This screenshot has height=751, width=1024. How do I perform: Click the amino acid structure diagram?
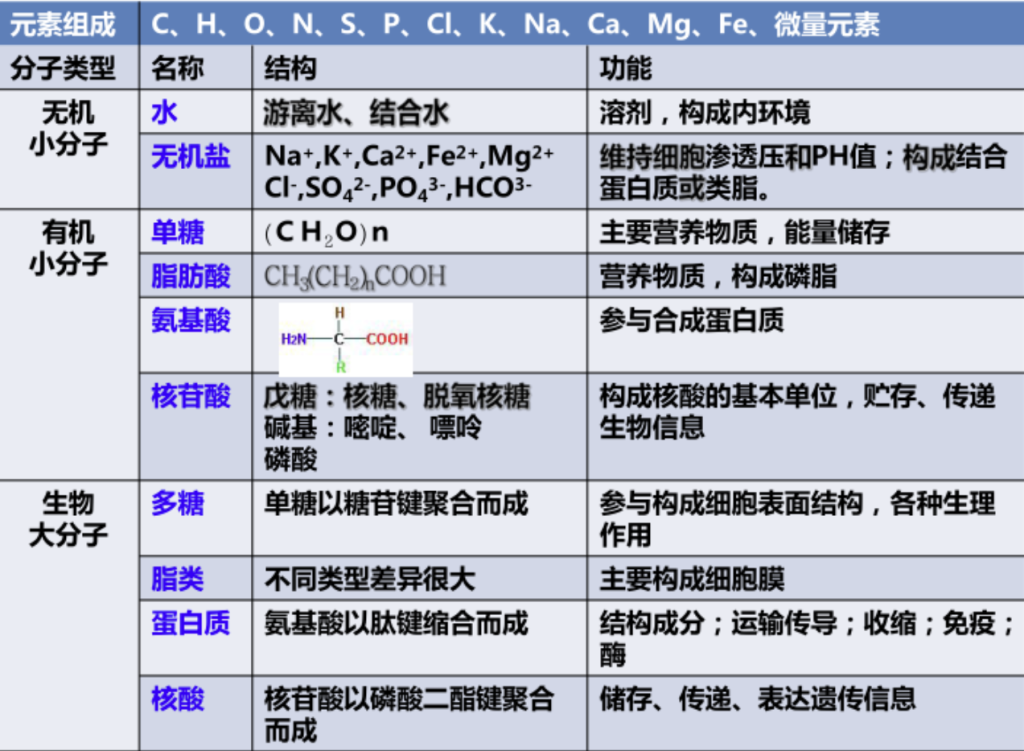(345, 339)
